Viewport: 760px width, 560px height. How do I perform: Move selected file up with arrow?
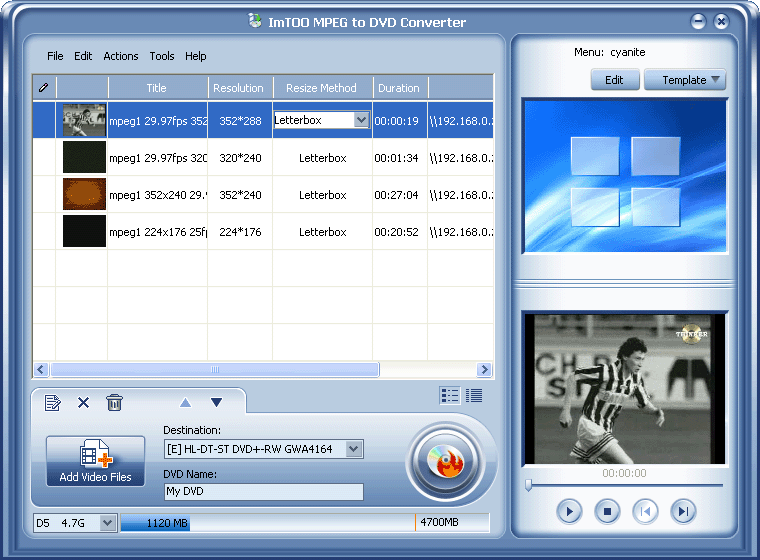pos(184,403)
